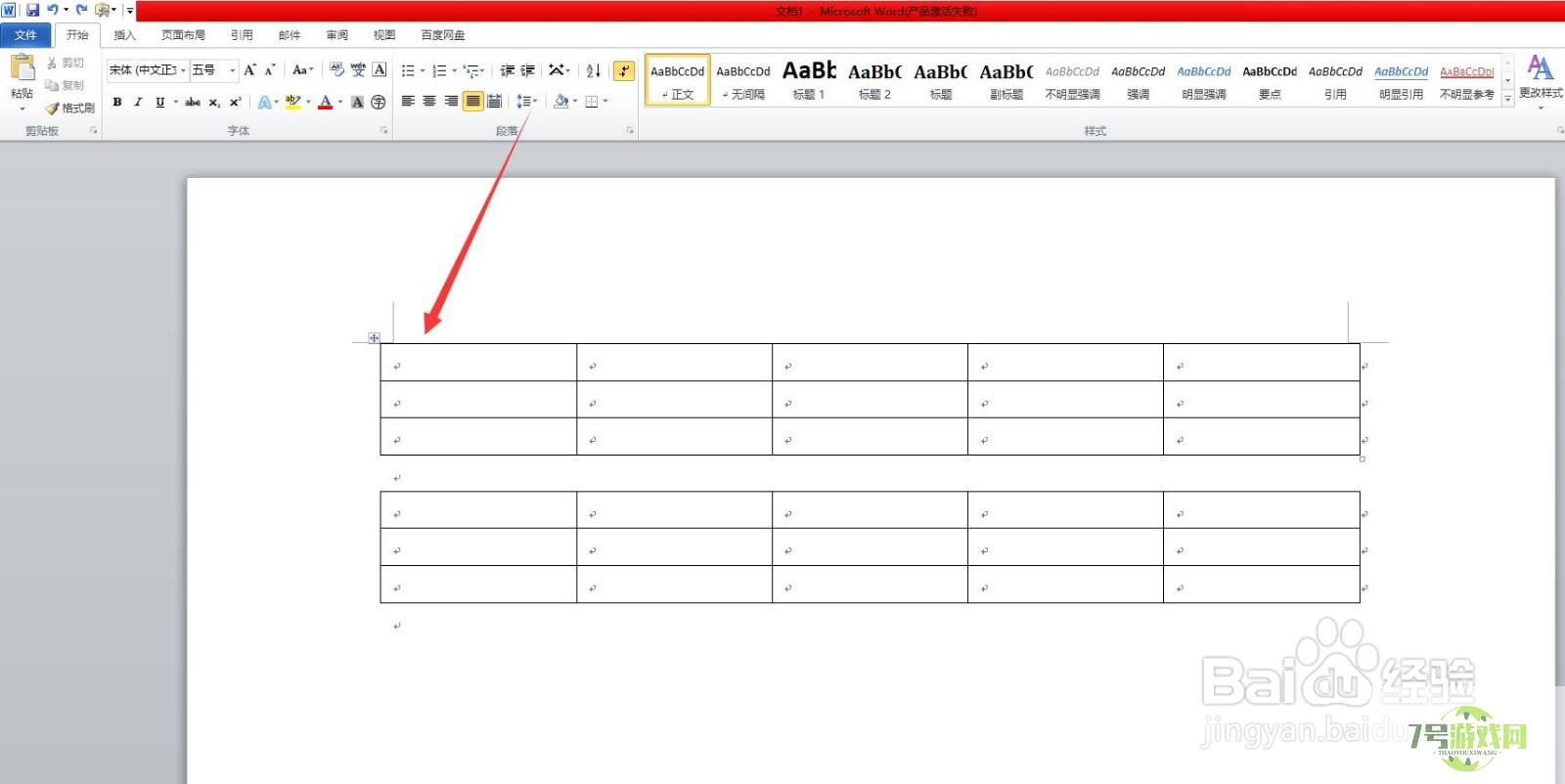Viewport: 1565px width, 784px height.
Task: Click the Paste clipboard icon
Action: pos(22,68)
